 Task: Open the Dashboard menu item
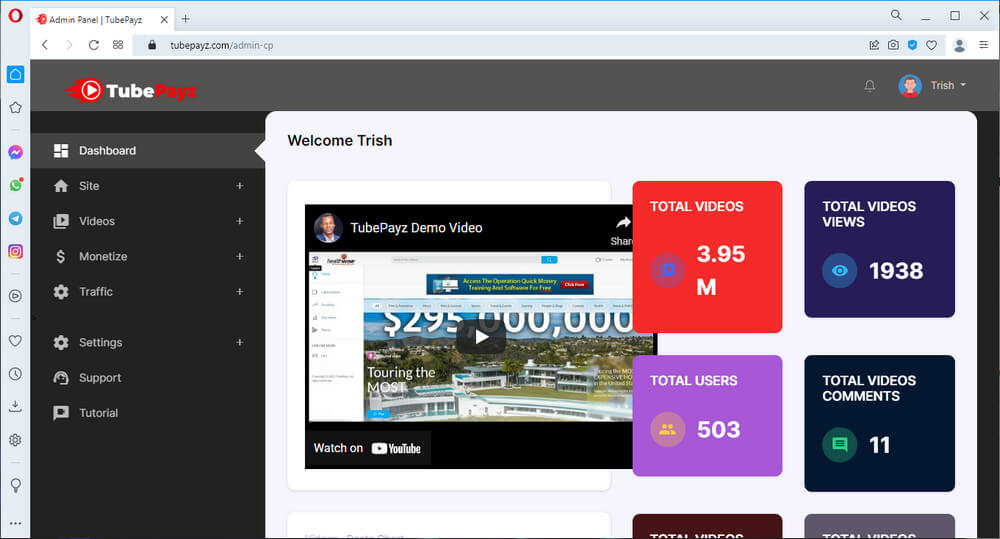(x=147, y=151)
